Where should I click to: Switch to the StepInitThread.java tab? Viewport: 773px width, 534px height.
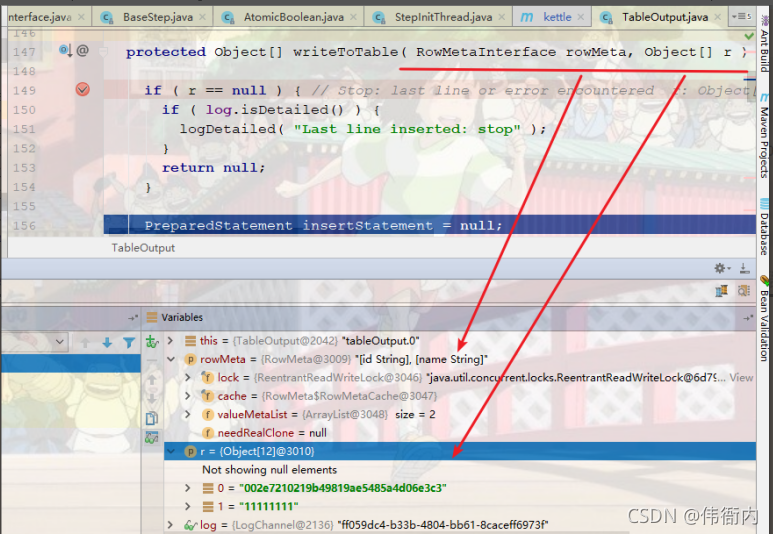[x=443, y=17]
